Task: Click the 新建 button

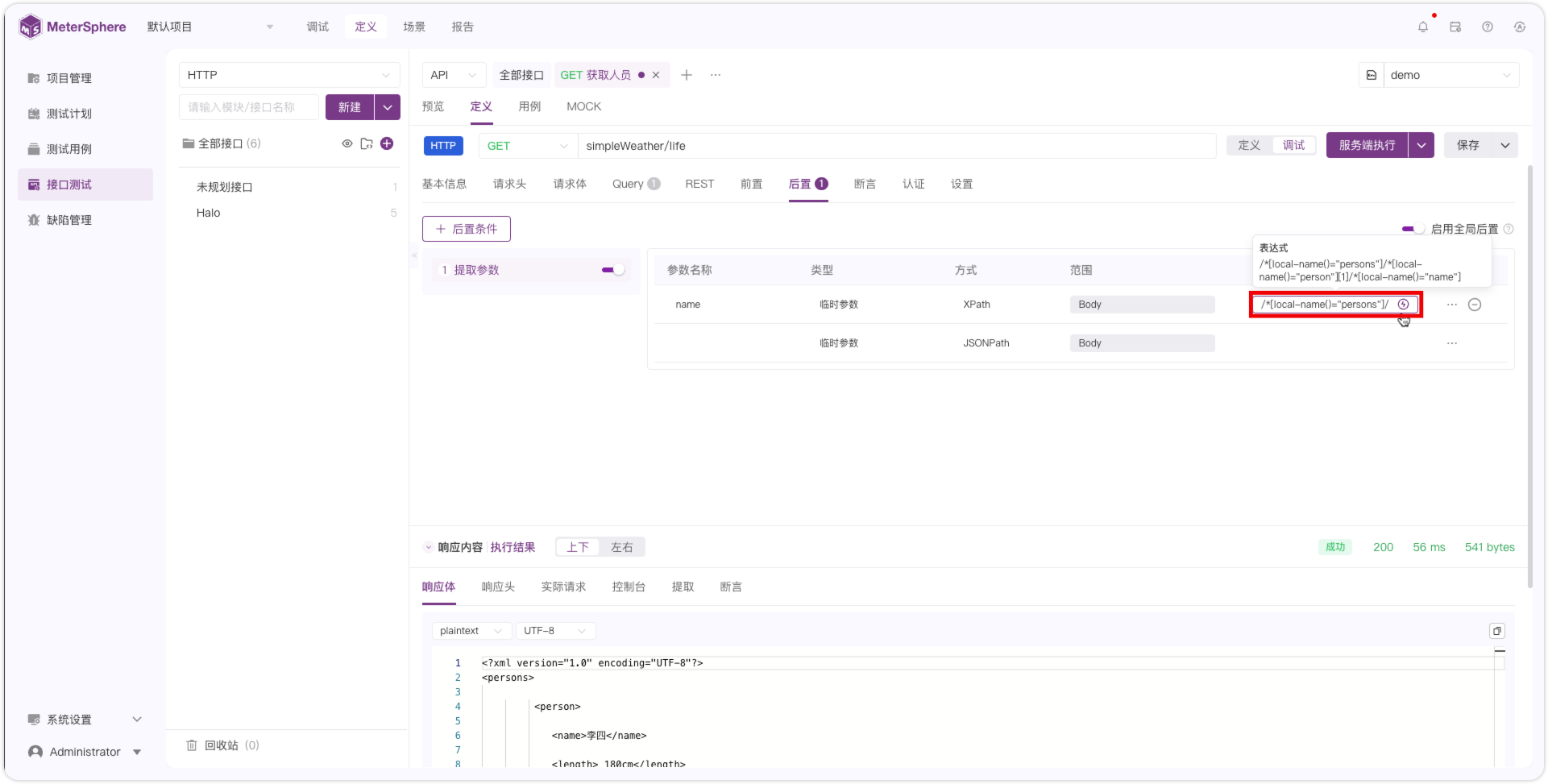Action: [x=350, y=107]
